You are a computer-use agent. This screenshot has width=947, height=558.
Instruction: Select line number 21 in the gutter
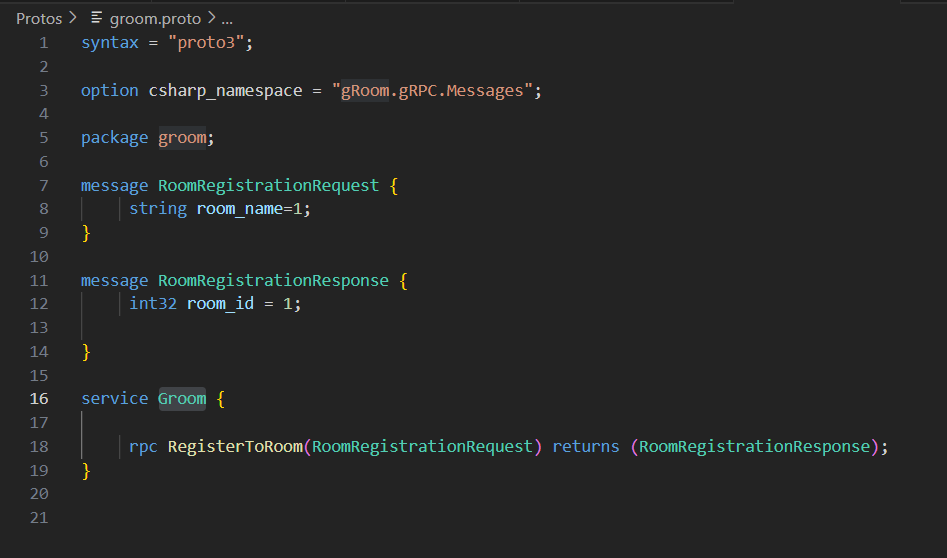coord(39,517)
